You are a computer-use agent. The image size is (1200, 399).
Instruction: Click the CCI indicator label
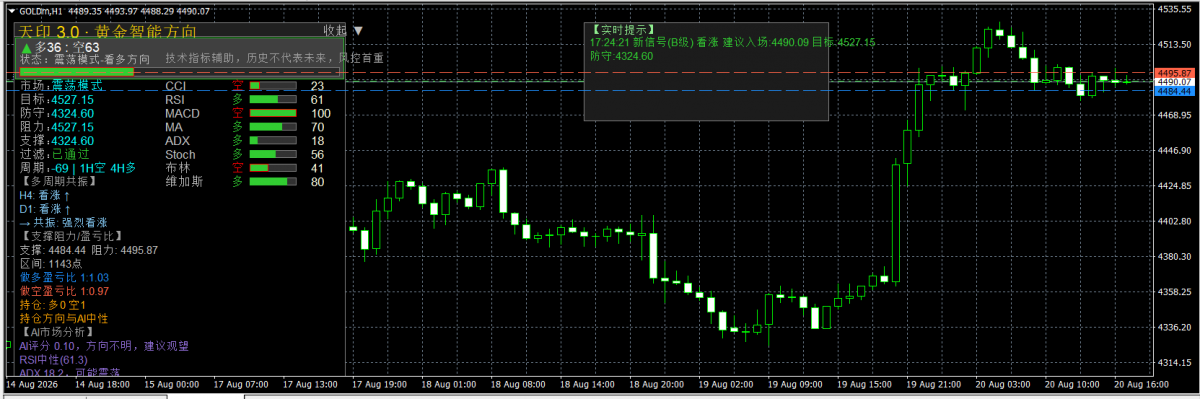(x=176, y=86)
